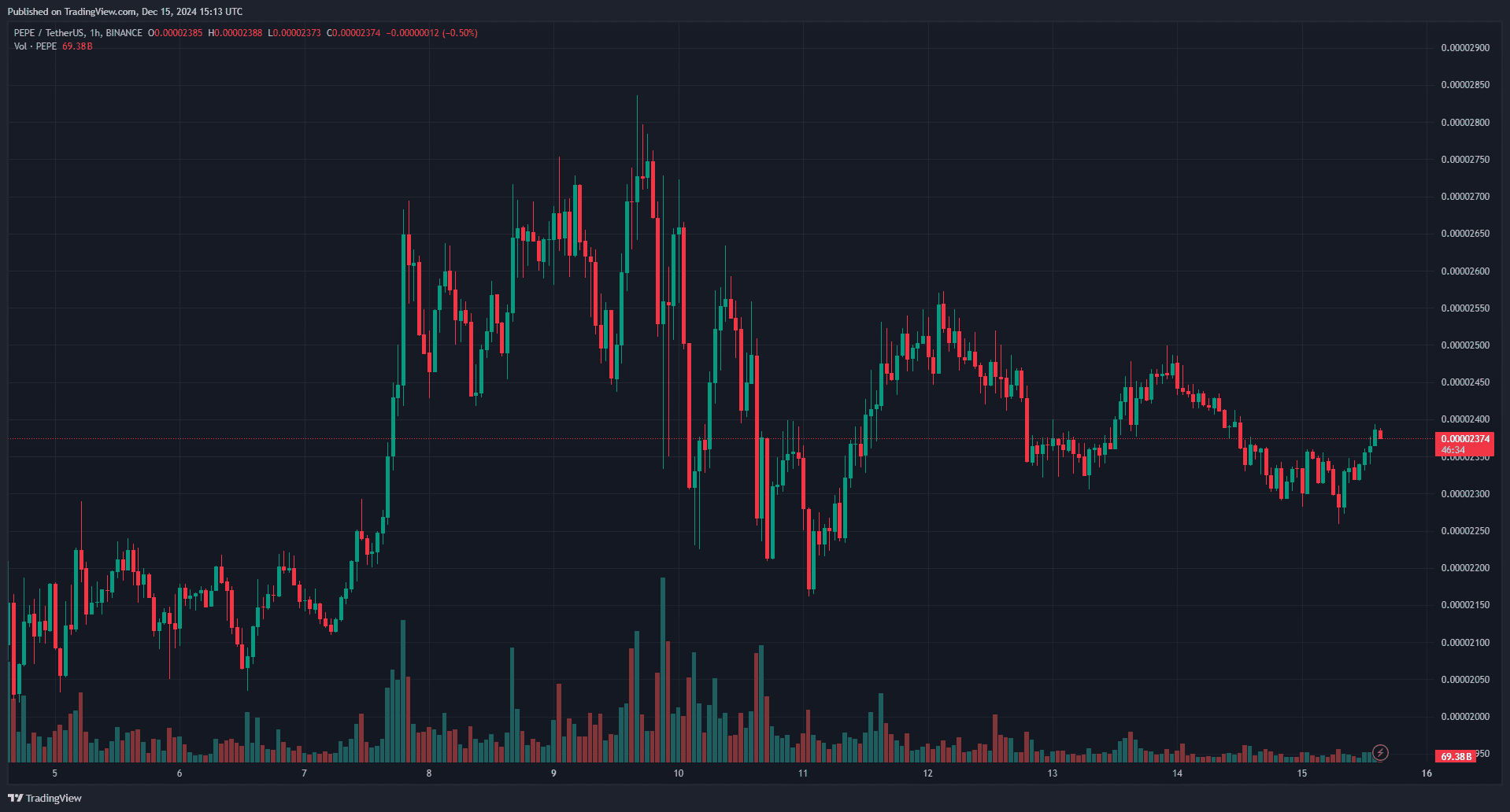
Task: Click date label 7 on time axis
Action: (x=305, y=773)
